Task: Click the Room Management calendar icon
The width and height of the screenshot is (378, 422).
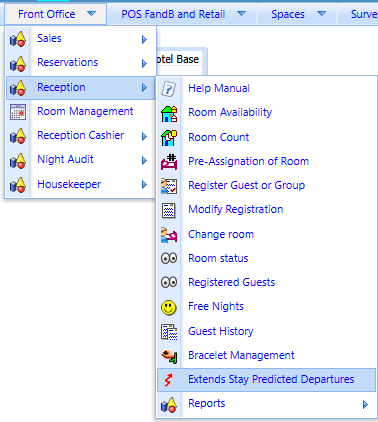Action: [18, 112]
